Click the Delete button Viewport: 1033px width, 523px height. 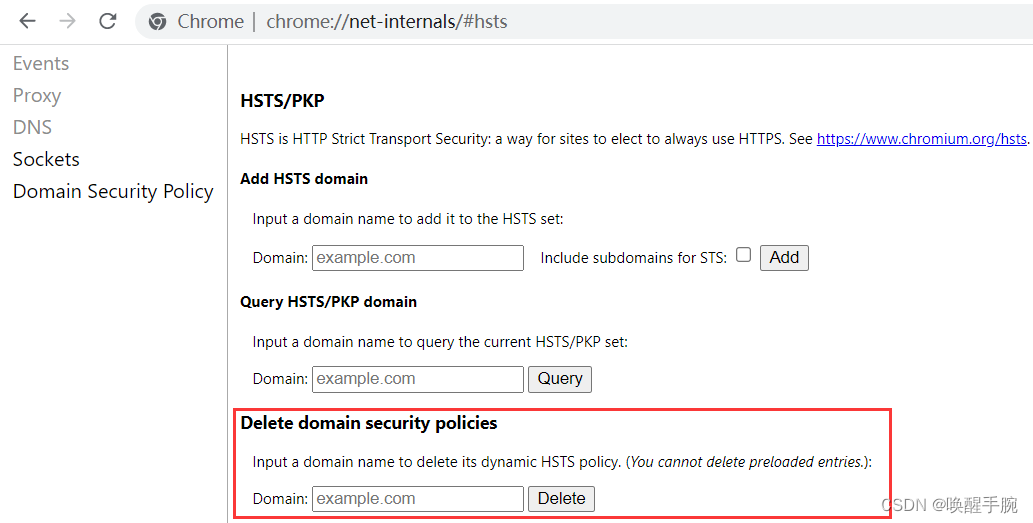[x=561, y=499]
